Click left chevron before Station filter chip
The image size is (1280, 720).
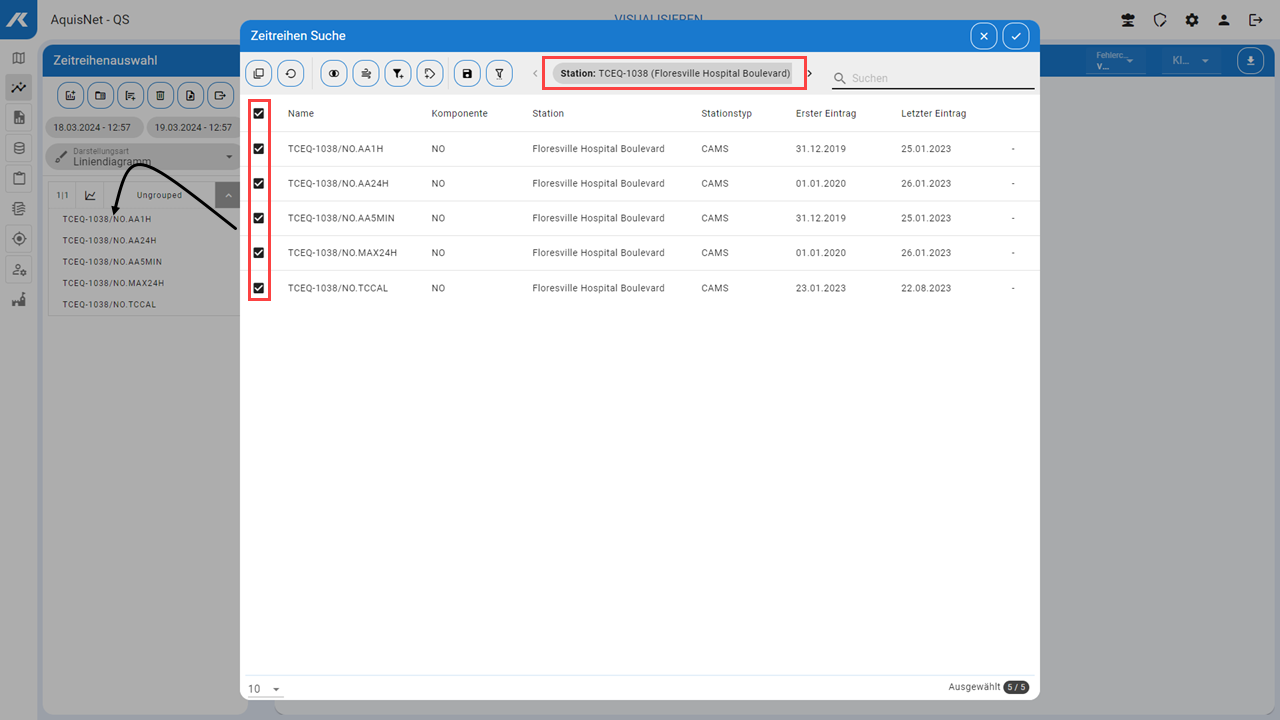pos(535,73)
